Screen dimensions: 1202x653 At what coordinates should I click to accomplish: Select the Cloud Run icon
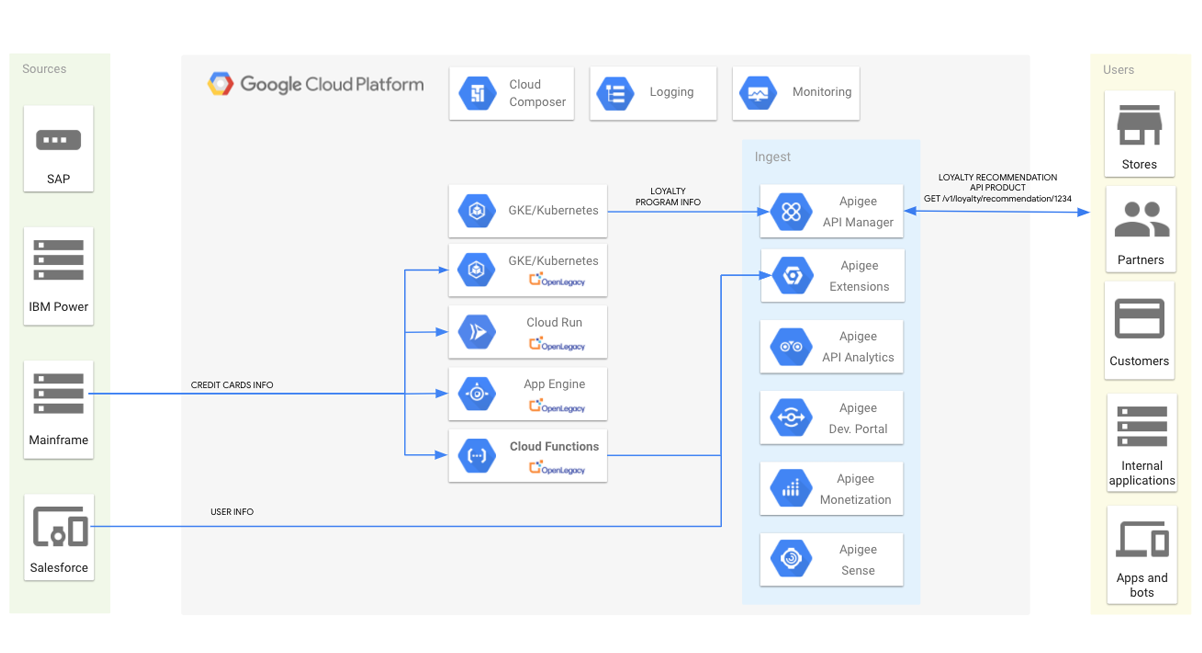(x=477, y=332)
